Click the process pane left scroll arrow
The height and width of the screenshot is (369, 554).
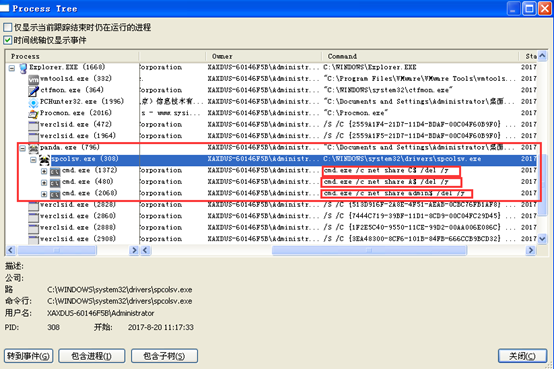[10, 250]
